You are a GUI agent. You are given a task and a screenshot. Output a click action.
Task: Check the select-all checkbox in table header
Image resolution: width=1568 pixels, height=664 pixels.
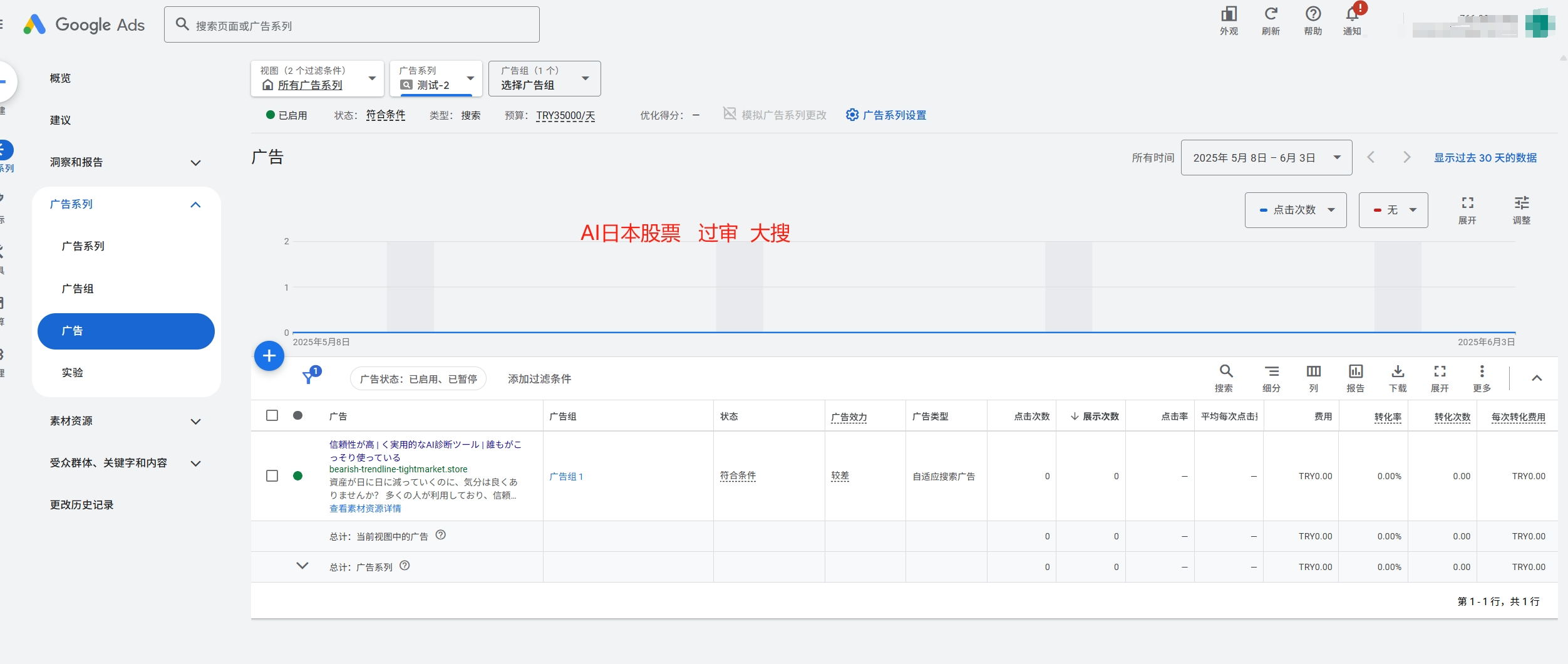[272, 415]
